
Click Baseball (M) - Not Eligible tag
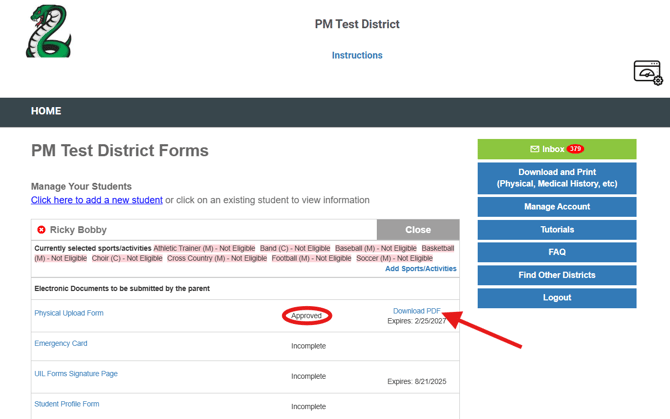click(x=376, y=248)
